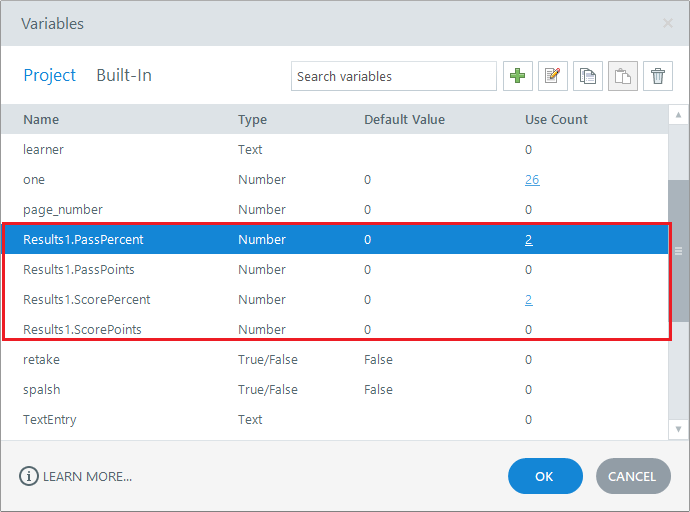This screenshot has height=512, width=690.
Task: Select the Project tab
Action: (x=50, y=75)
